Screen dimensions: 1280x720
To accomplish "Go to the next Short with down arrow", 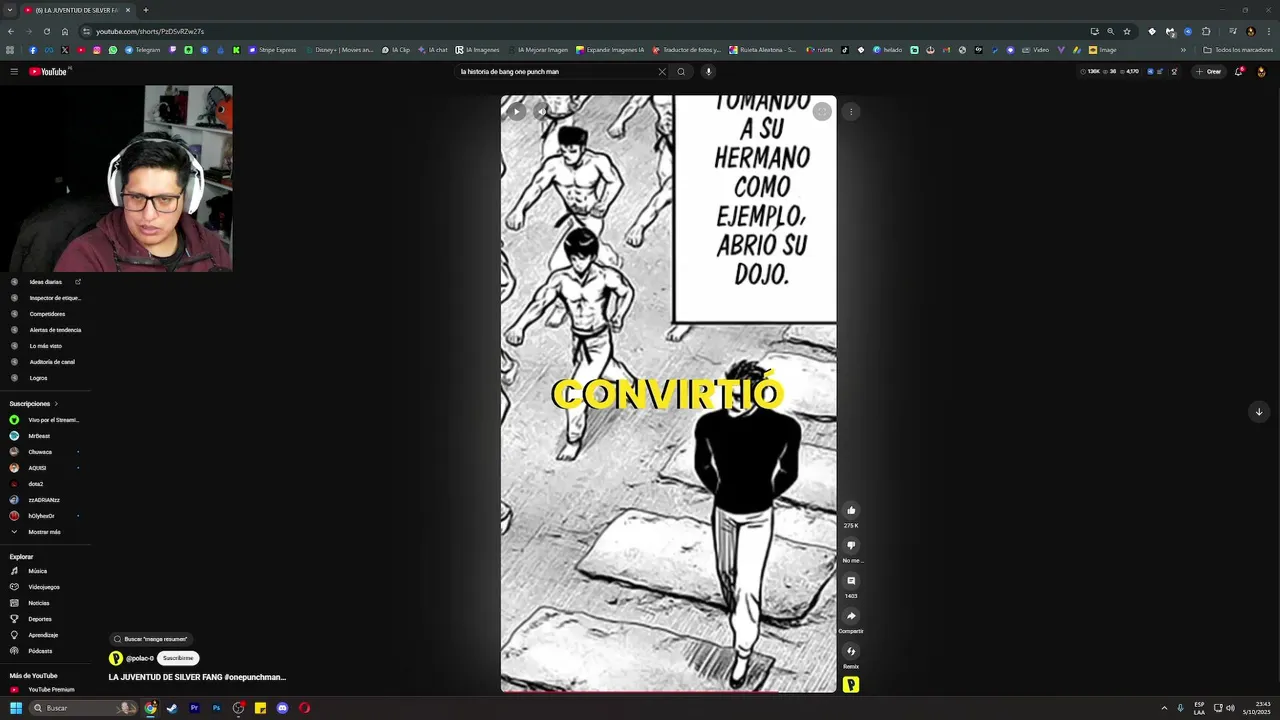I will point(1259,412).
